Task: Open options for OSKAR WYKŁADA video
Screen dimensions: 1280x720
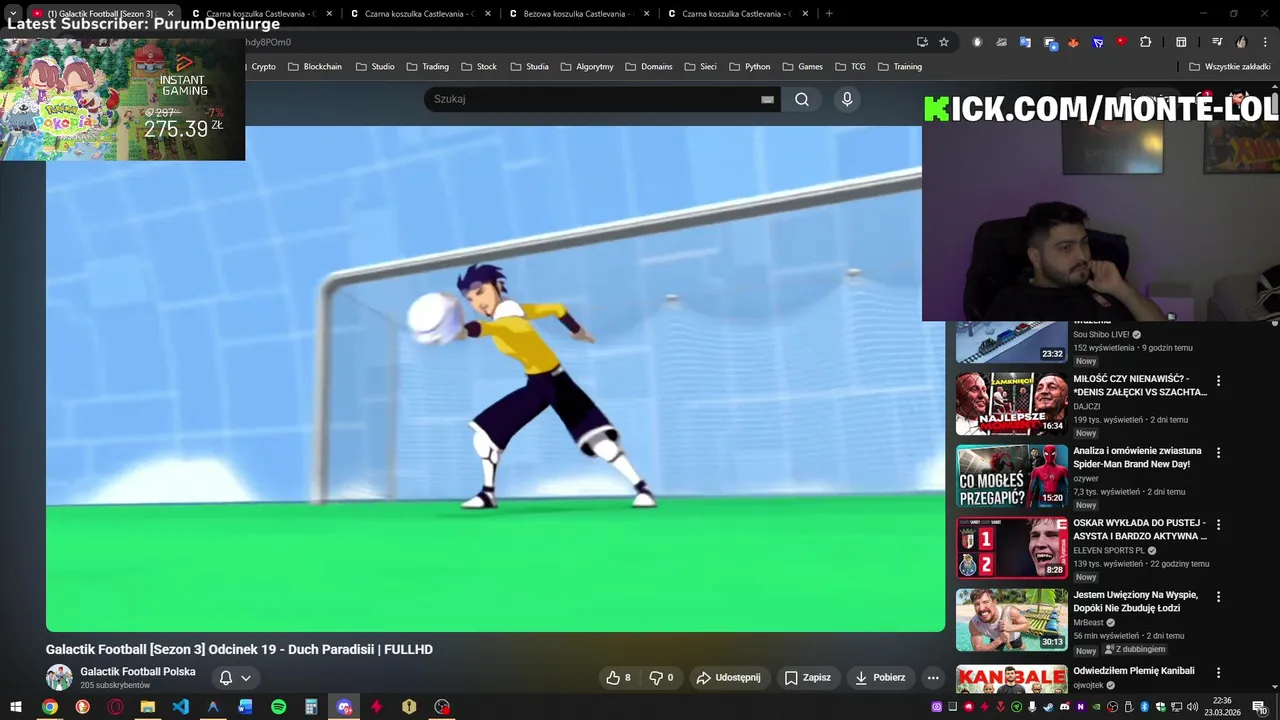Action: [x=1218, y=524]
